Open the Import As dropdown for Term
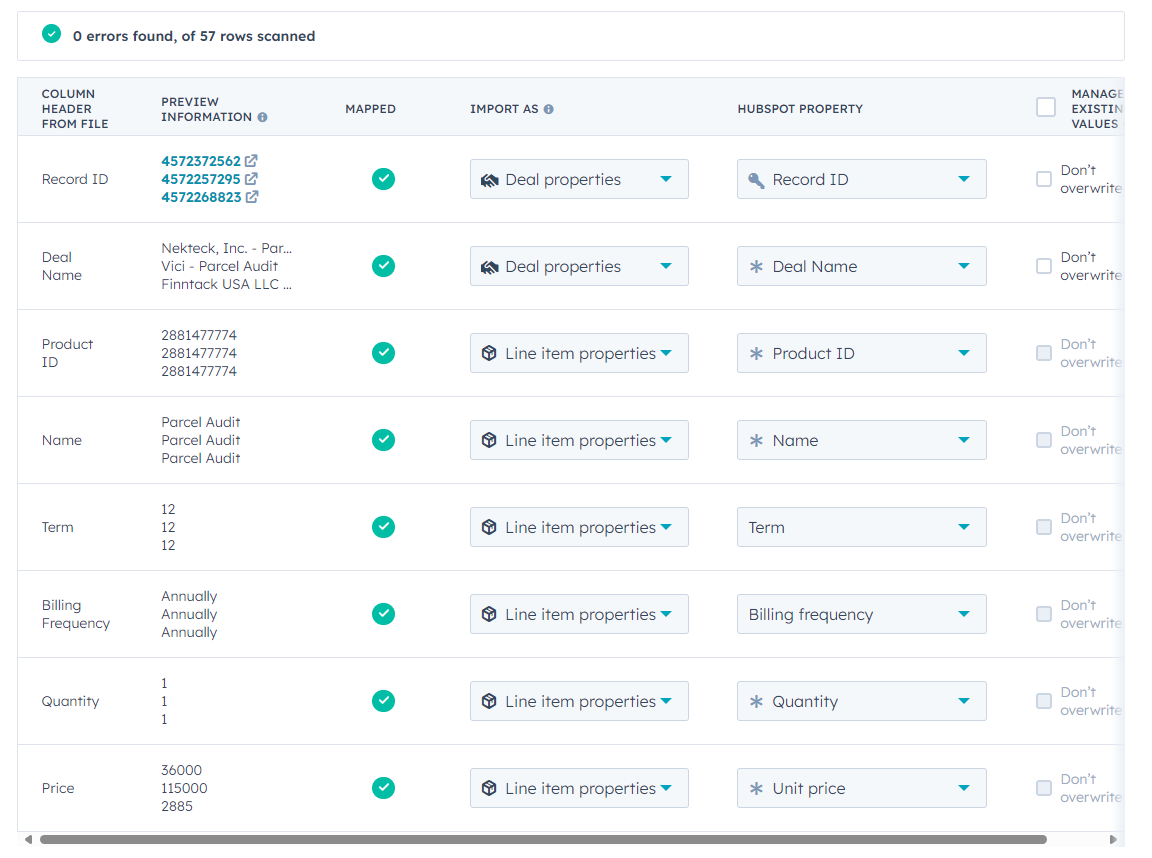 pyautogui.click(x=578, y=527)
